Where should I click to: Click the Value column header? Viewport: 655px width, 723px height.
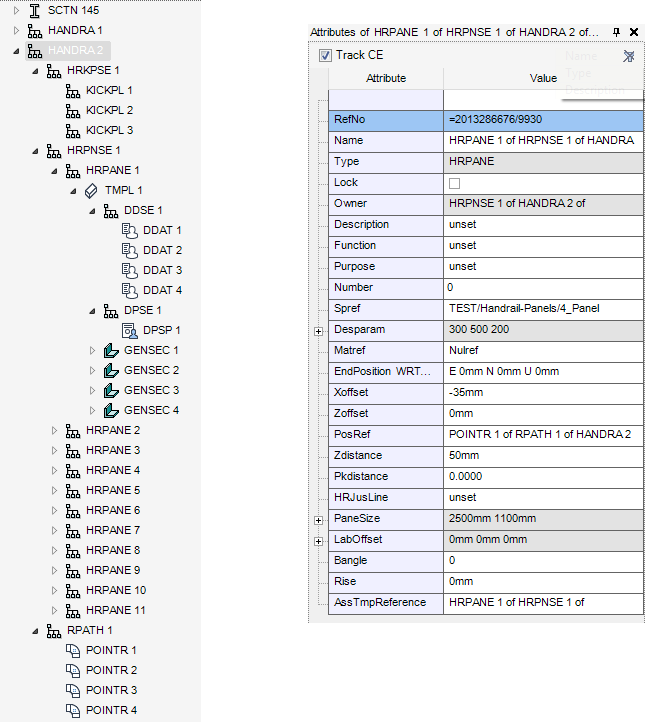543,77
